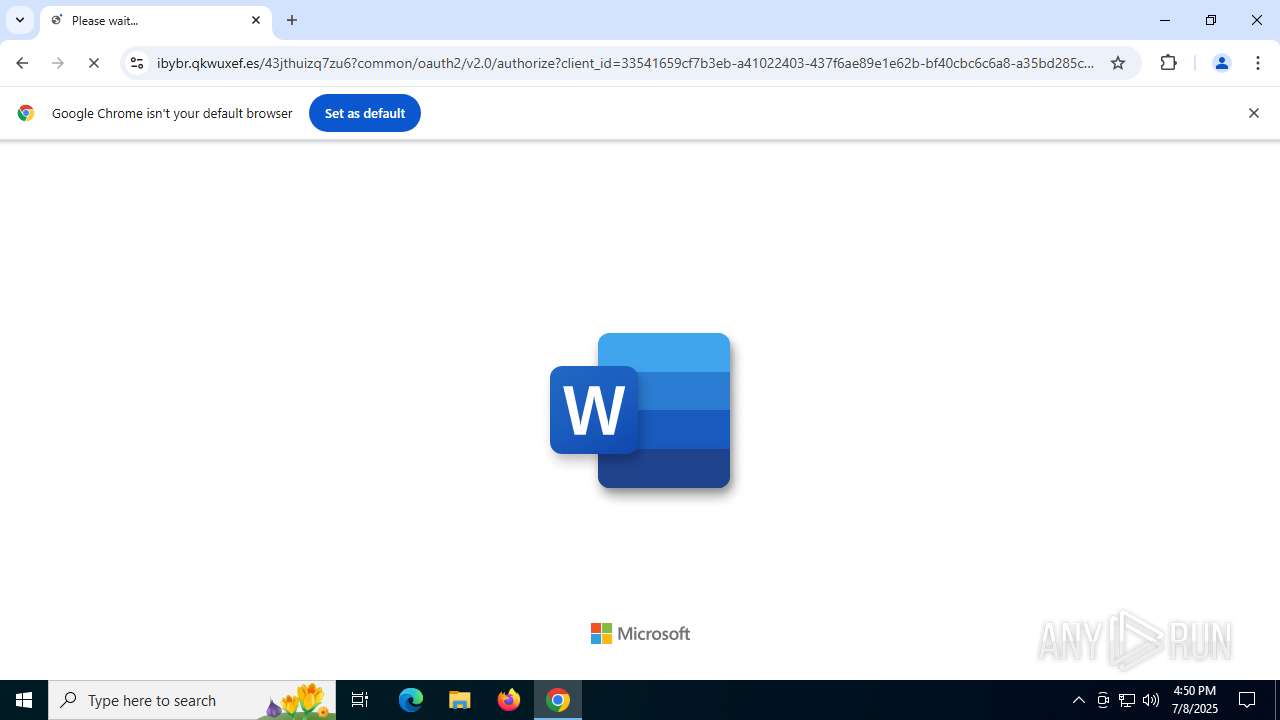1280x720 pixels.
Task: Click "Google Chrome isn't your default browser" text
Action: point(172,113)
